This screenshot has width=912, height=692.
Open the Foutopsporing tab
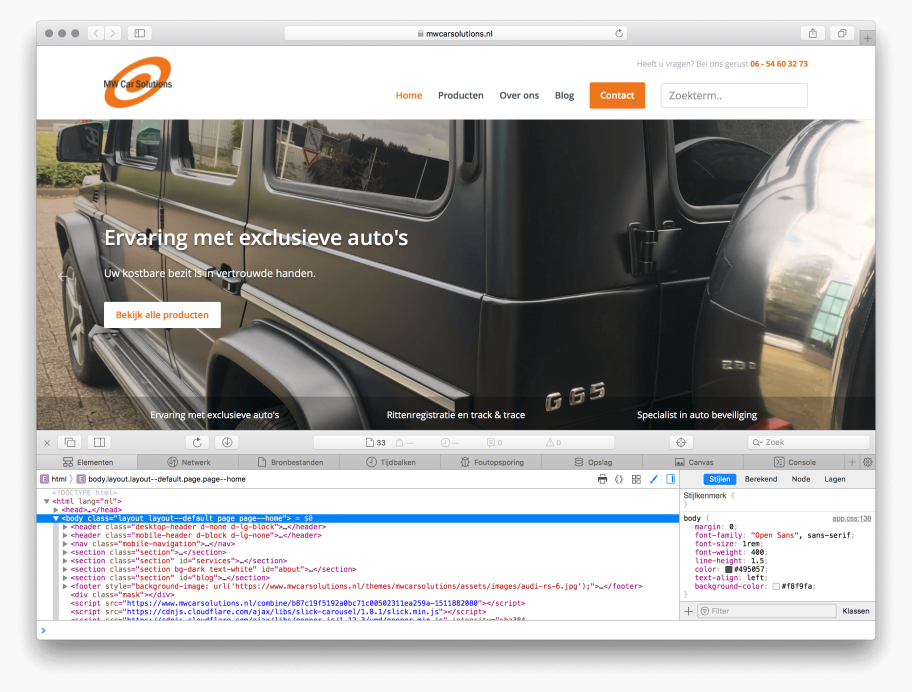[491, 462]
